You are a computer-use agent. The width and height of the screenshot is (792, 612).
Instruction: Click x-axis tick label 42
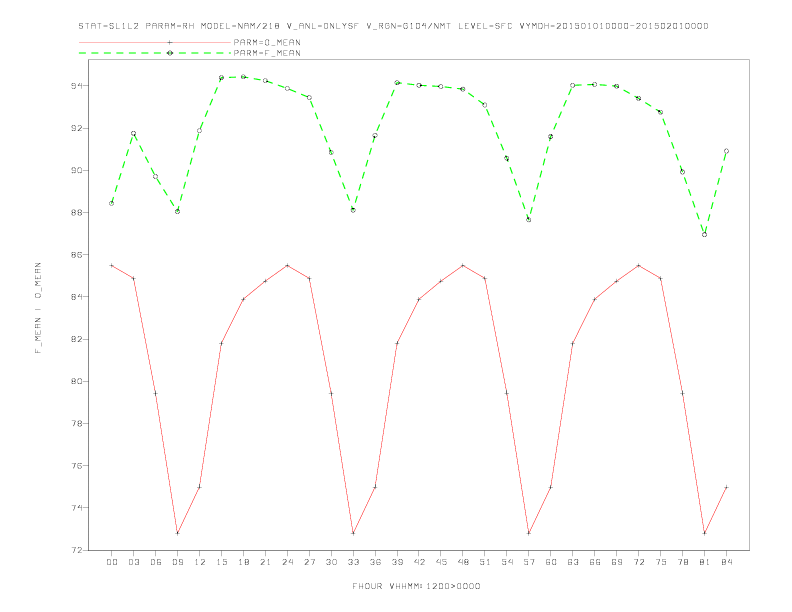click(419, 562)
